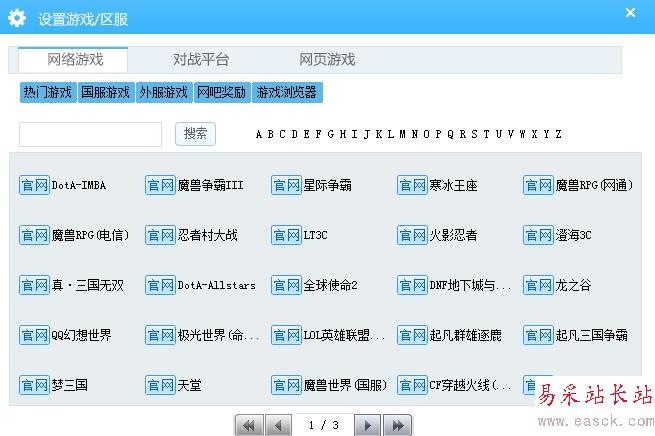The height and width of the screenshot is (436, 655).
Task: Click the 官网 icon next to 星际争霸
Action: [287, 185]
